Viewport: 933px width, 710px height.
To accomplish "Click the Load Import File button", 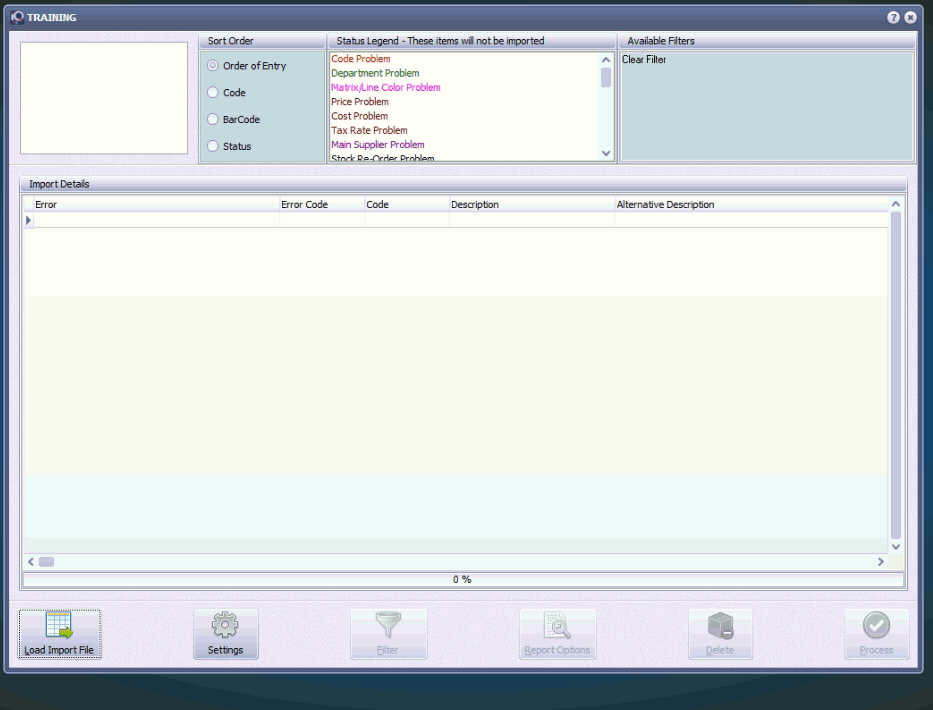I will [x=60, y=634].
